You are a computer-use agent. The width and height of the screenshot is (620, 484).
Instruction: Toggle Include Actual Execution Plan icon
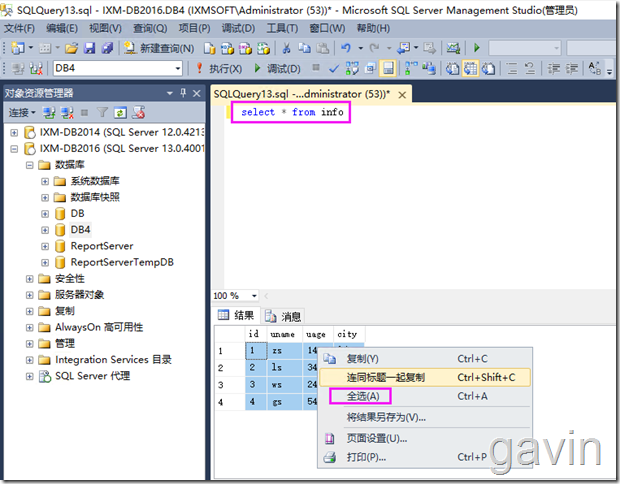[411, 68]
